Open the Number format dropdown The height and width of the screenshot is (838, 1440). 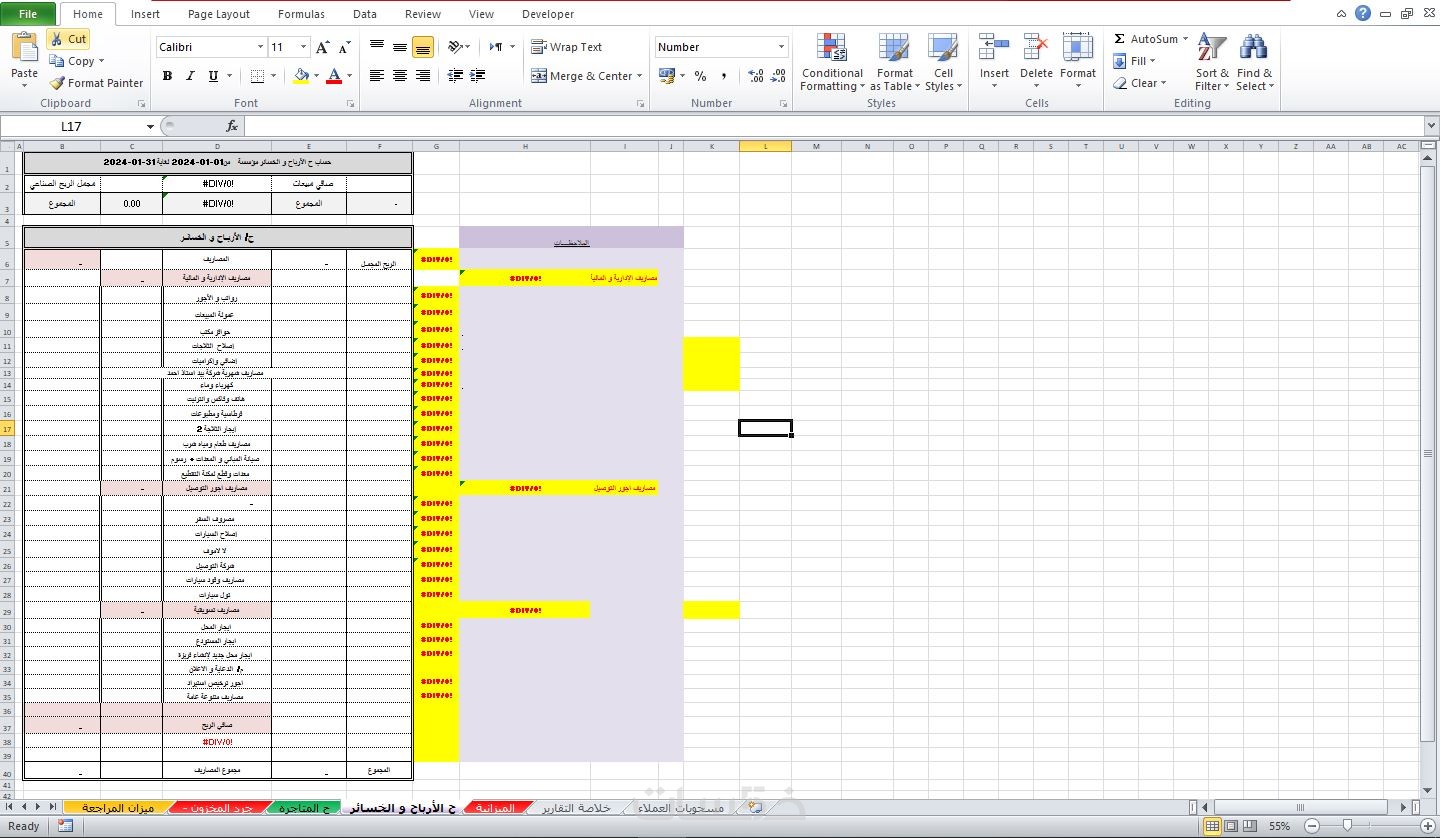(x=781, y=47)
